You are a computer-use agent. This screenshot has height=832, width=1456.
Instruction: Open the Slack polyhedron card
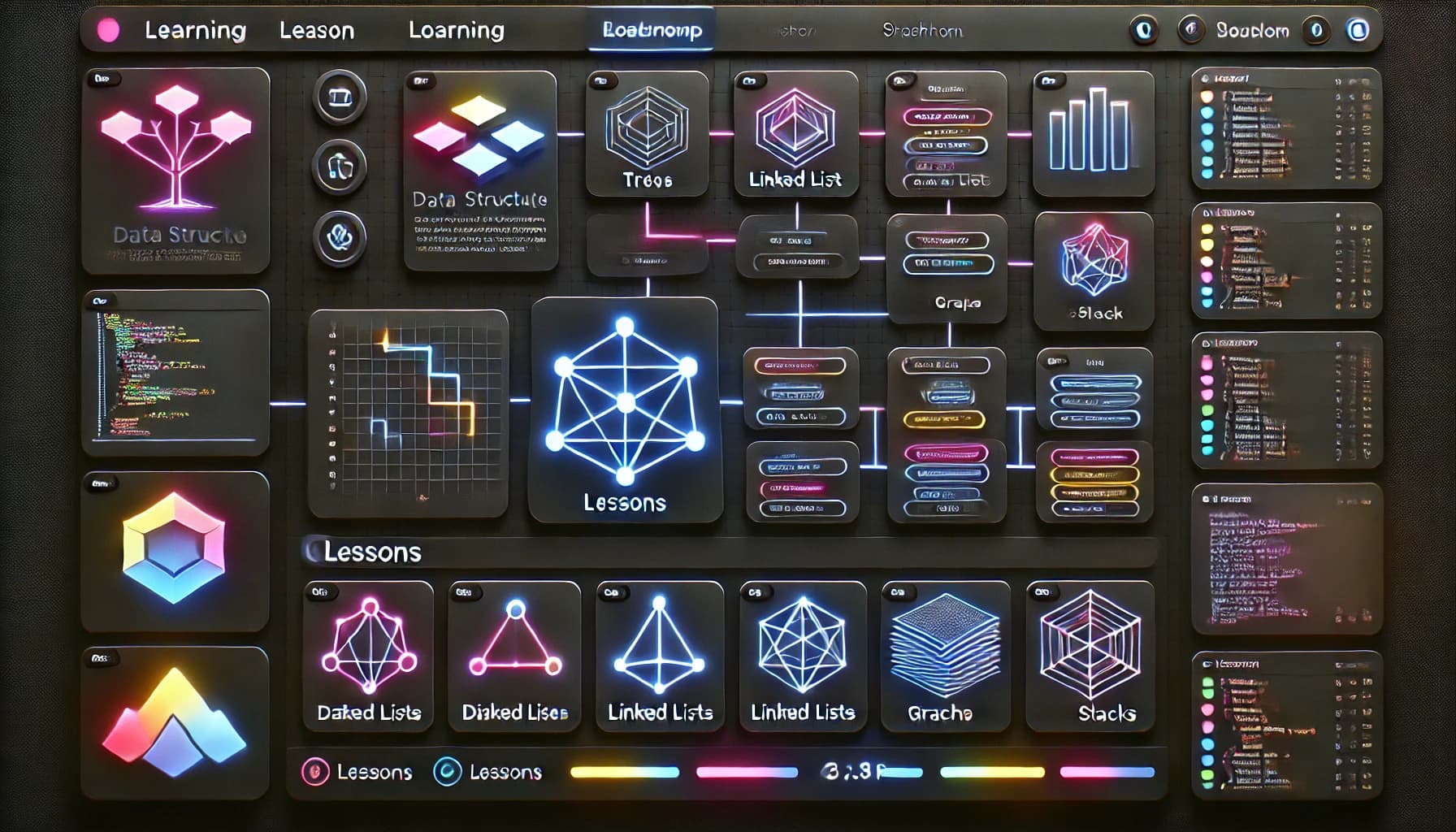click(1094, 271)
